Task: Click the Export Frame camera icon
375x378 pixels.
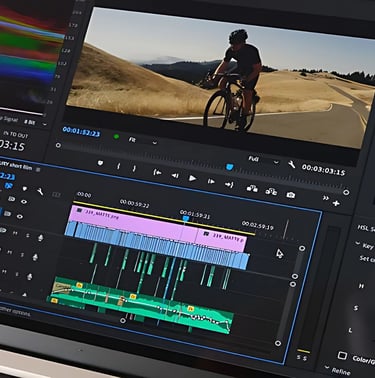Action: coord(291,195)
